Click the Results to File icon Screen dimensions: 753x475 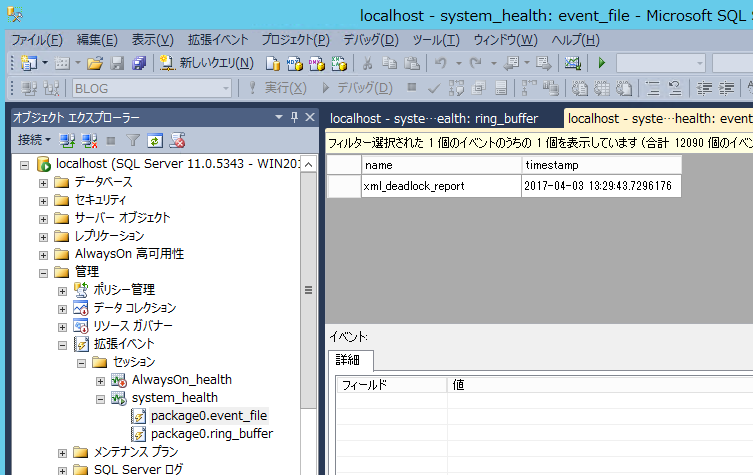624,88
